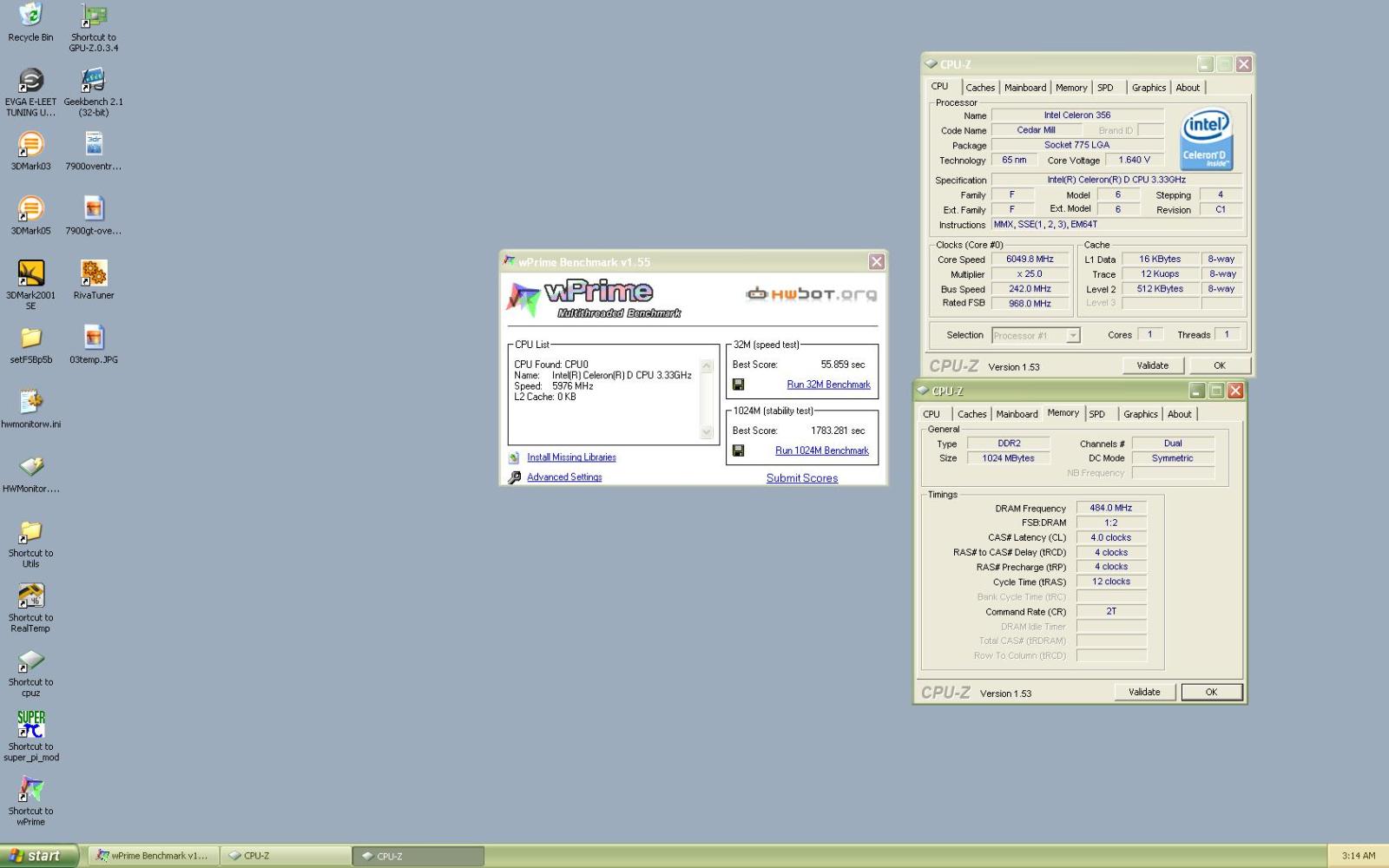Launch the Shortcut to RealTemp icon
This screenshot has height=868, width=1389.
30,595
